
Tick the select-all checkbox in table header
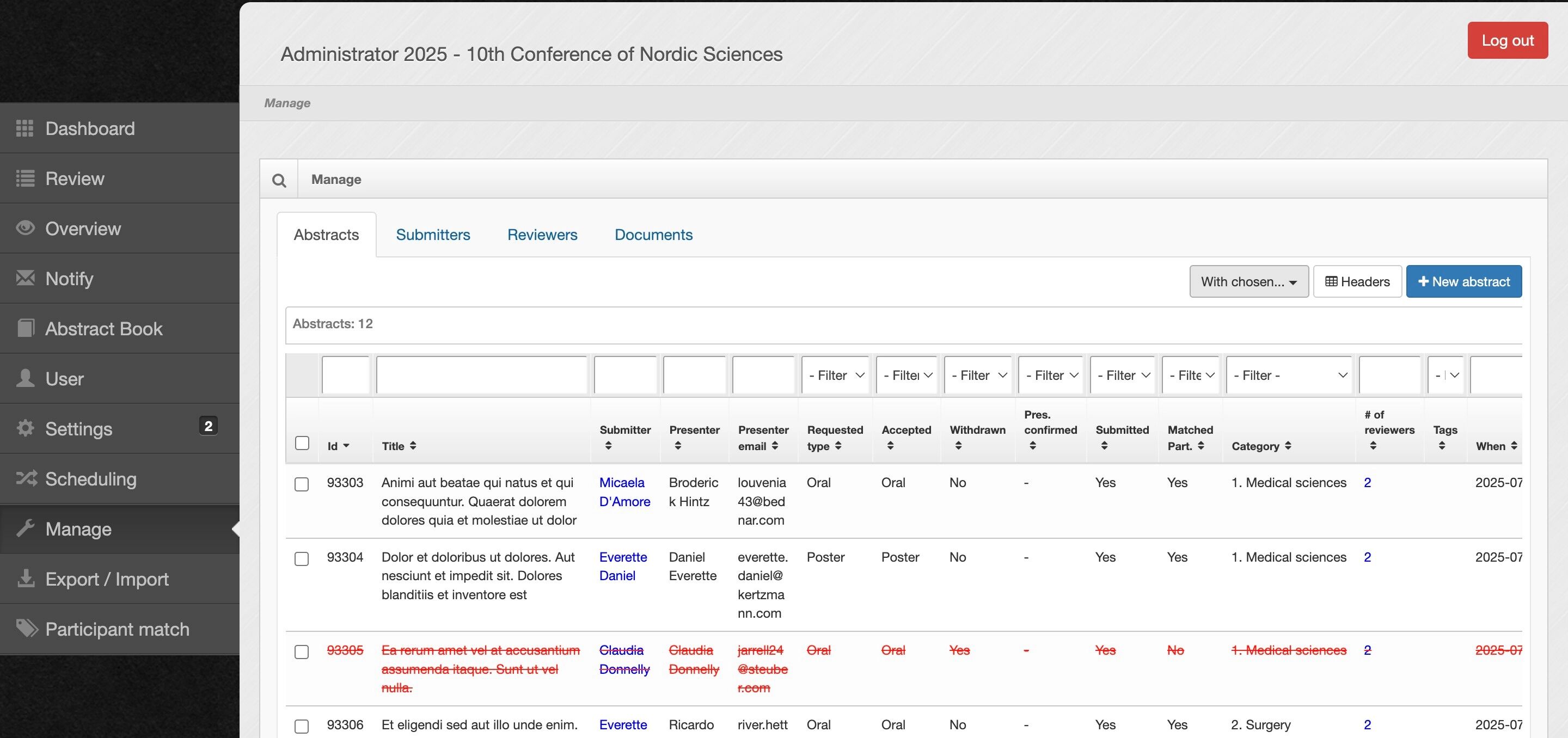click(302, 443)
